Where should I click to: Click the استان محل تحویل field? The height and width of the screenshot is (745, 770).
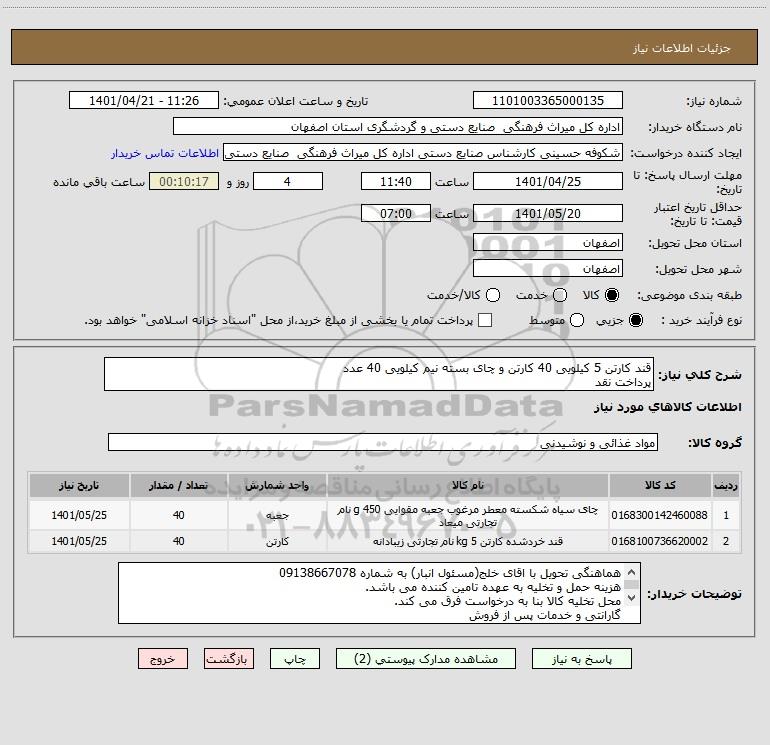point(548,243)
